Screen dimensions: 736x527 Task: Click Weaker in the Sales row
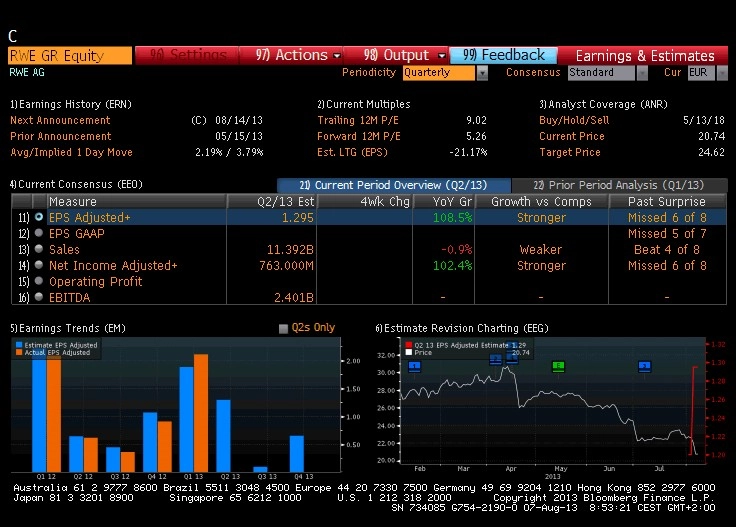[x=541, y=249]
